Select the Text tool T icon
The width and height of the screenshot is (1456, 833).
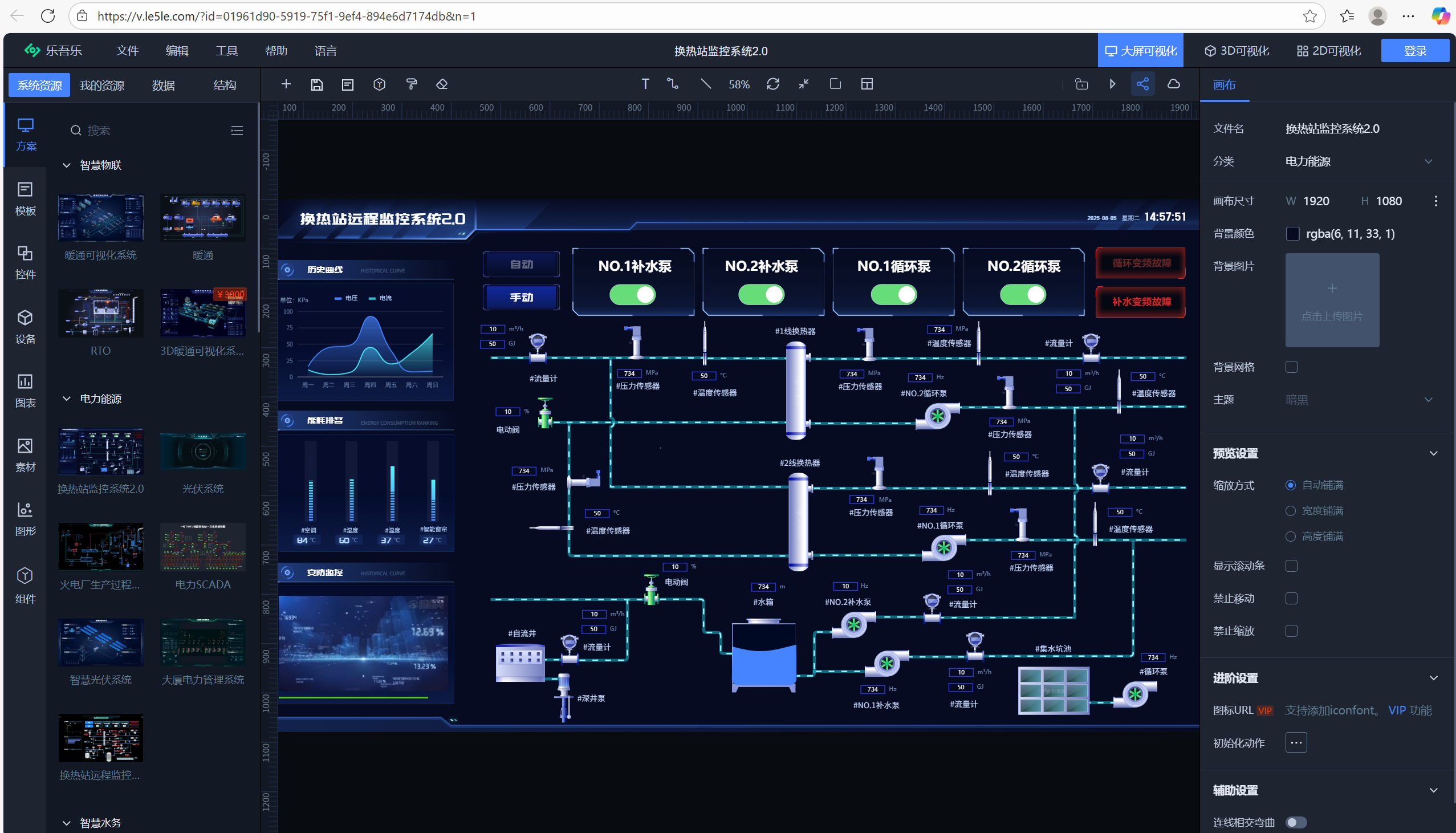[645, 84]
